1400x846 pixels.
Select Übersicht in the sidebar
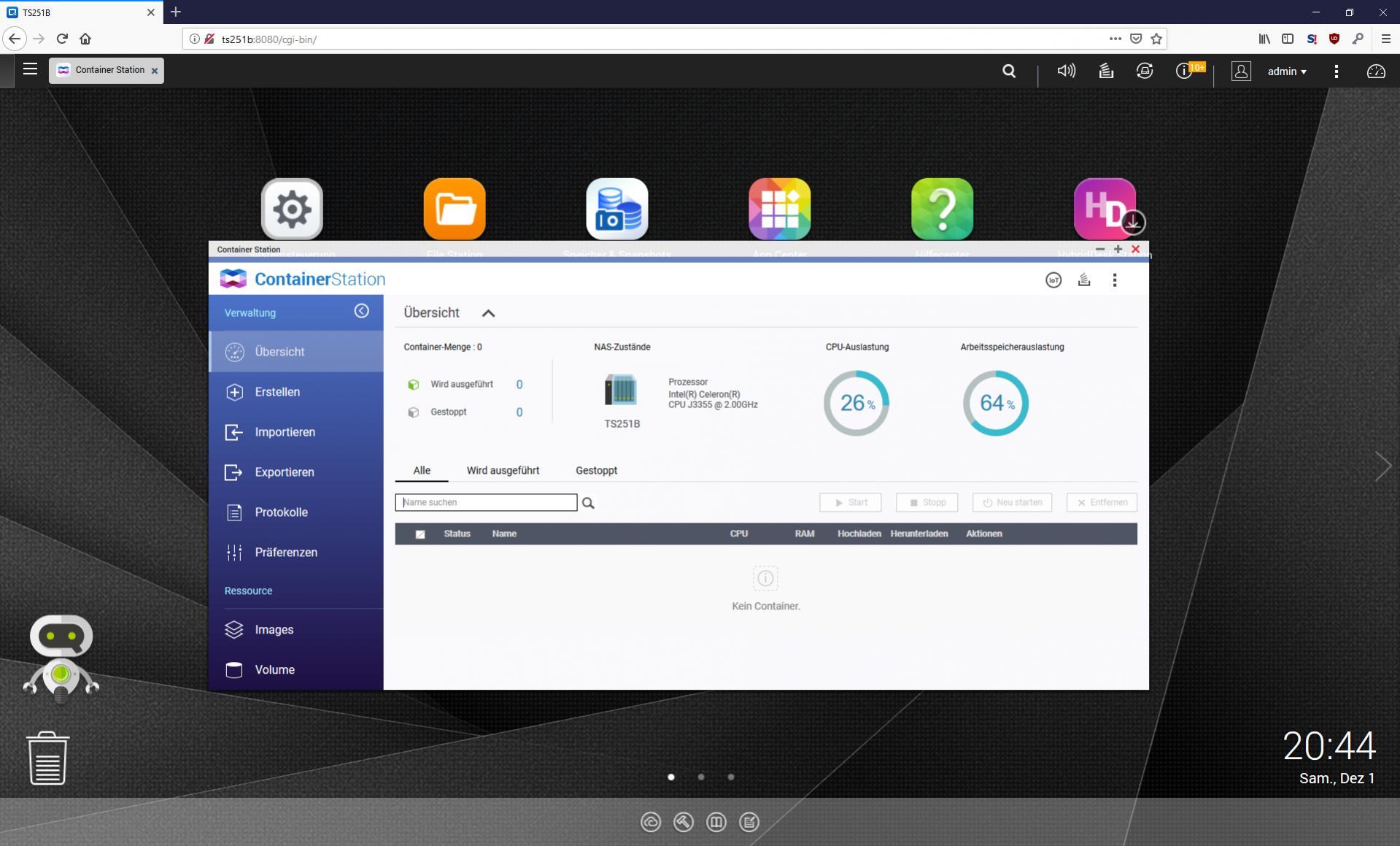[x=296, y=352]
